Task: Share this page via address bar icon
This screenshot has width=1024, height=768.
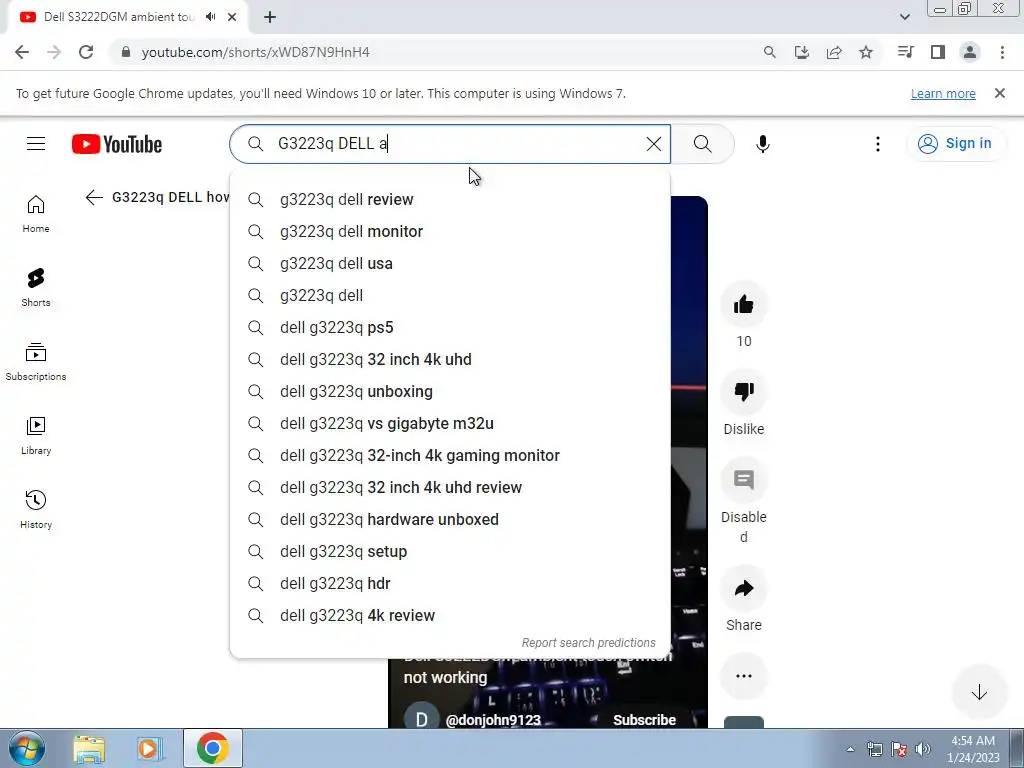Action: [834, 52]
